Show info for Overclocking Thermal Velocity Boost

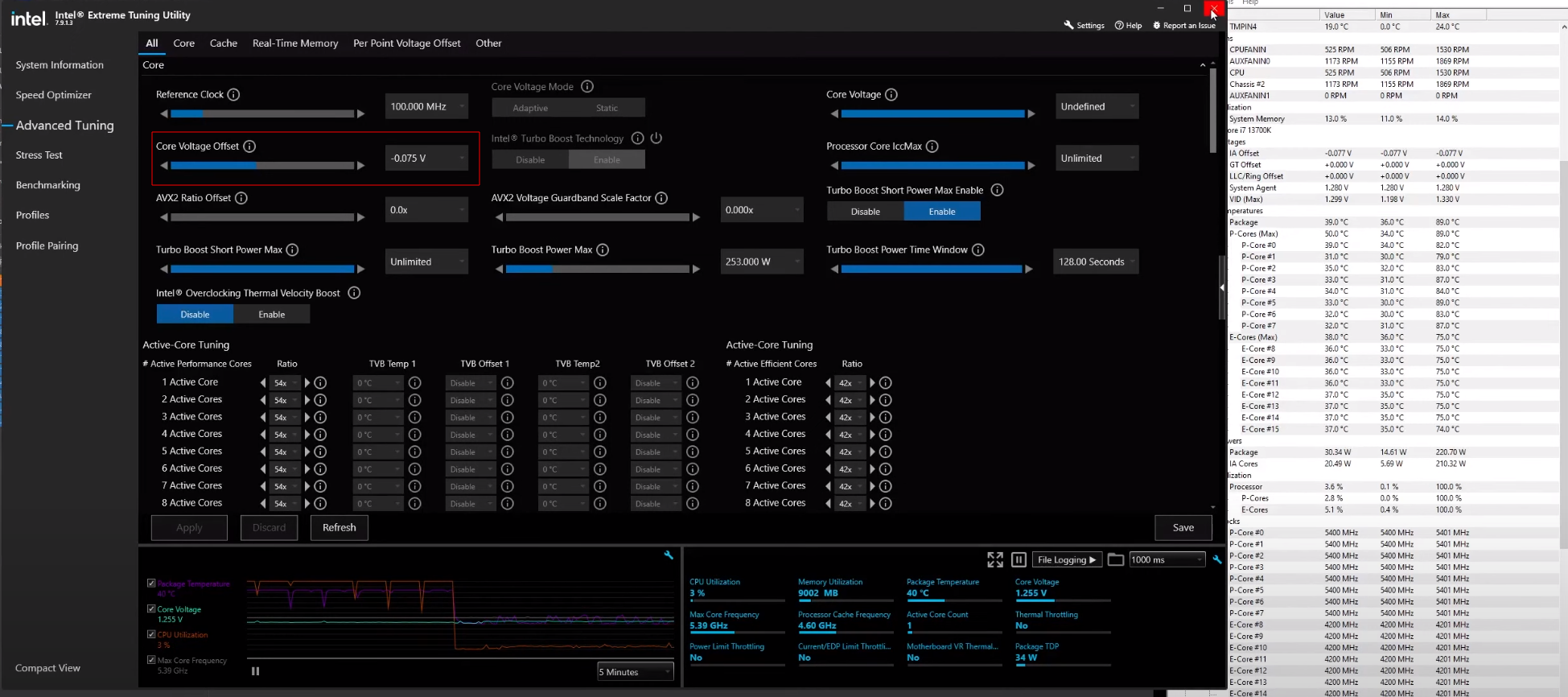(354, 293)
